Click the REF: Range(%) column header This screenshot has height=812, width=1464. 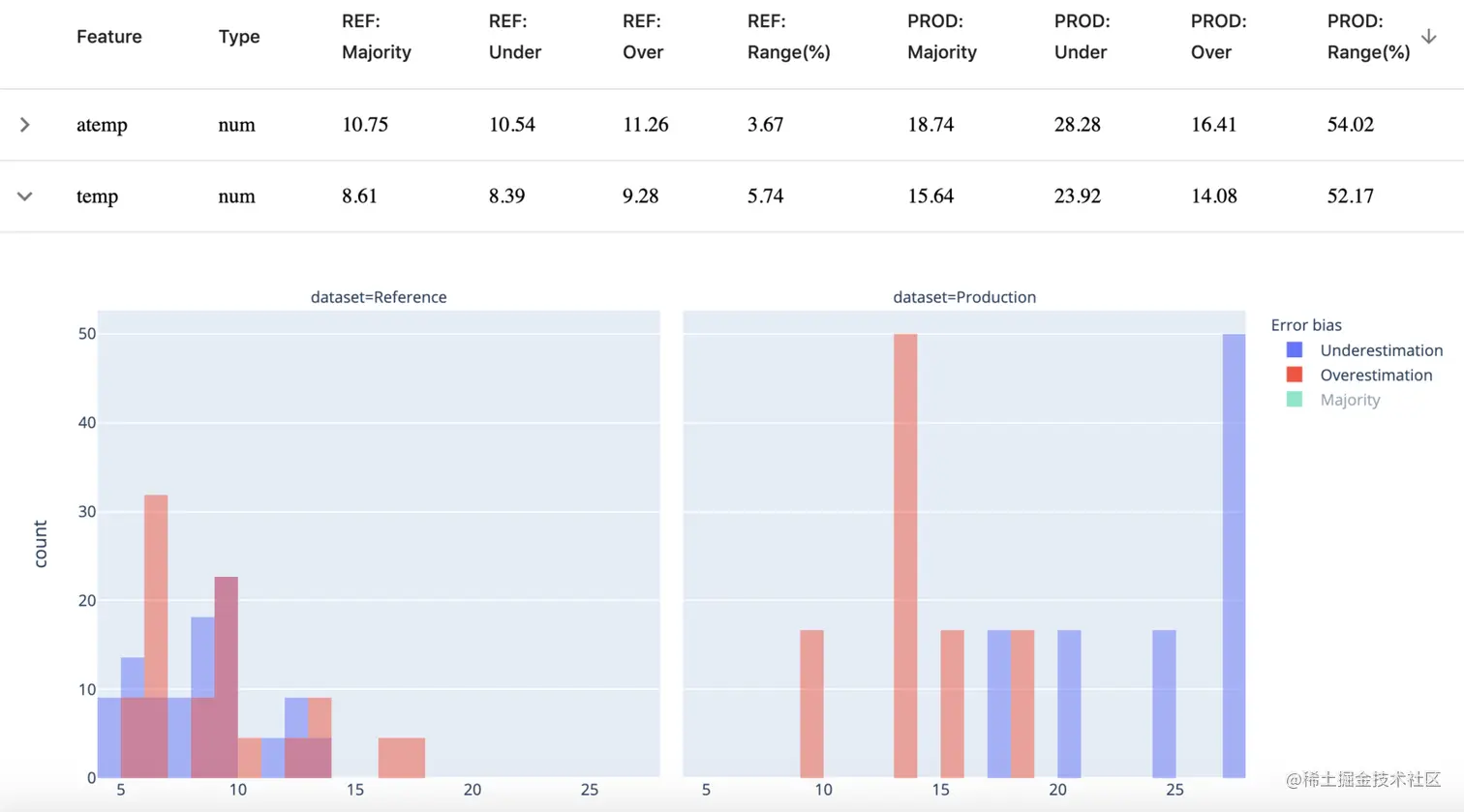click(788, 37)
